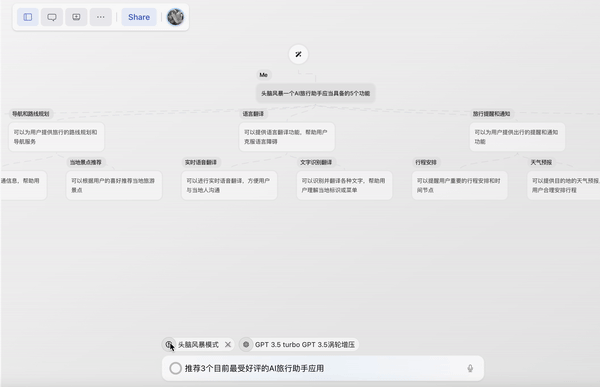Open the card 可以为用户提供旅行的路线规划和导航服务
Viewport: 600px width, 387px height.
pos(56,137)
